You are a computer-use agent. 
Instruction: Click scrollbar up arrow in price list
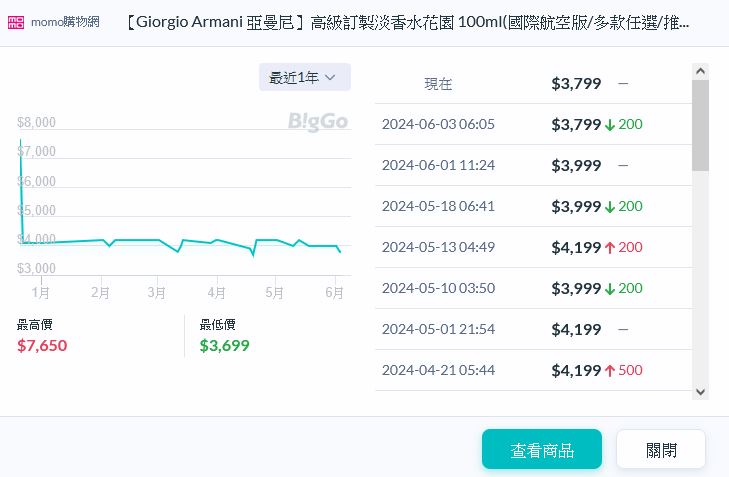700,71
